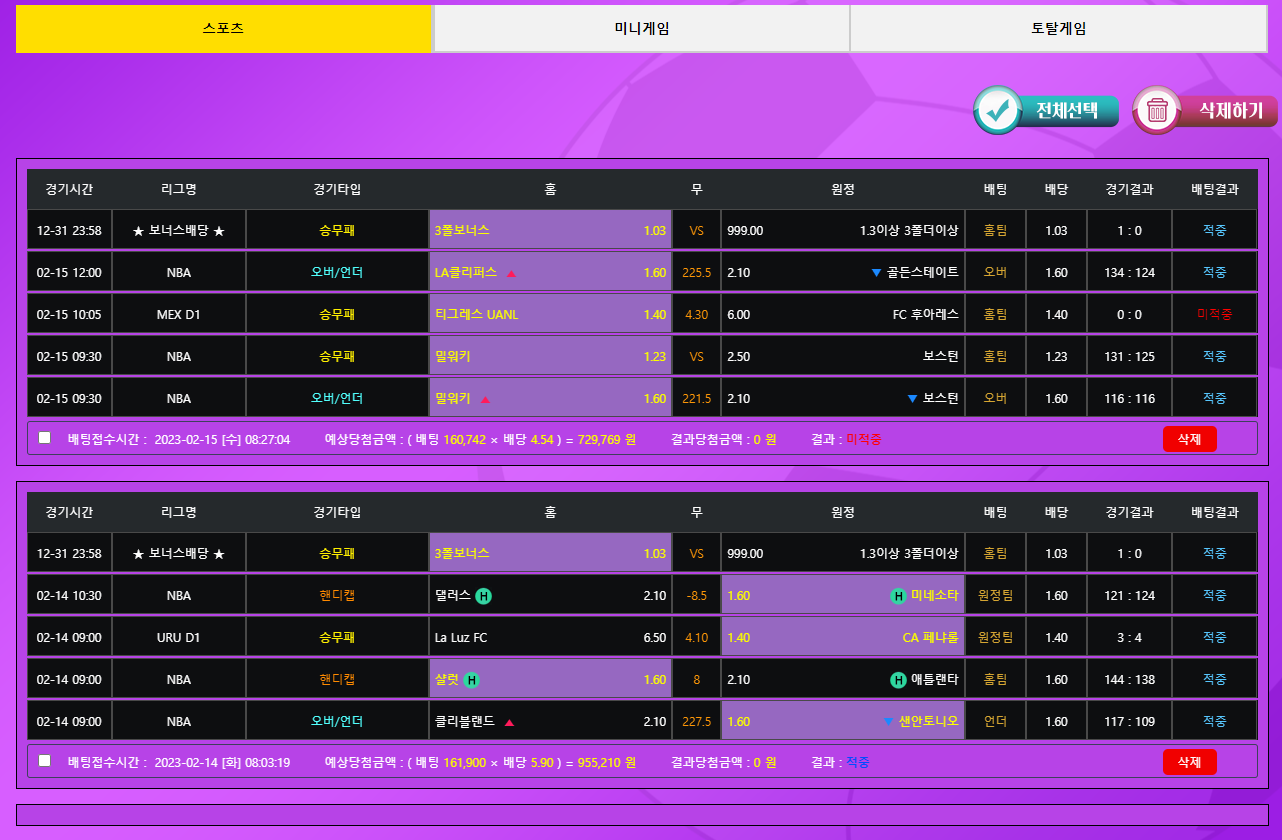
Task: Click the blue down arrow beside 골든스테이트
Action: pyautogui.click(x=876, y=273)
